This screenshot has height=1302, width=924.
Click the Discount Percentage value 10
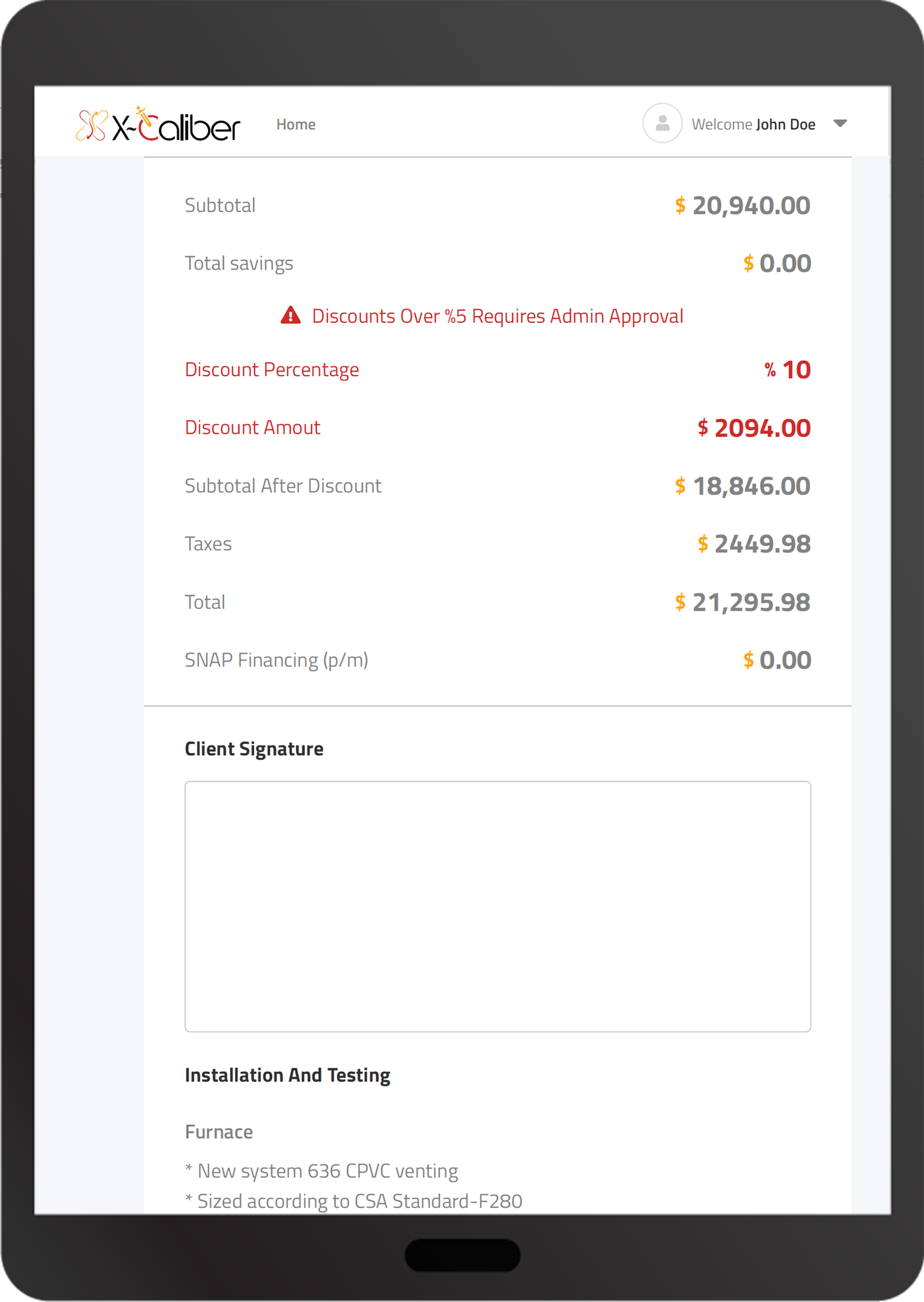click(796, 370)
